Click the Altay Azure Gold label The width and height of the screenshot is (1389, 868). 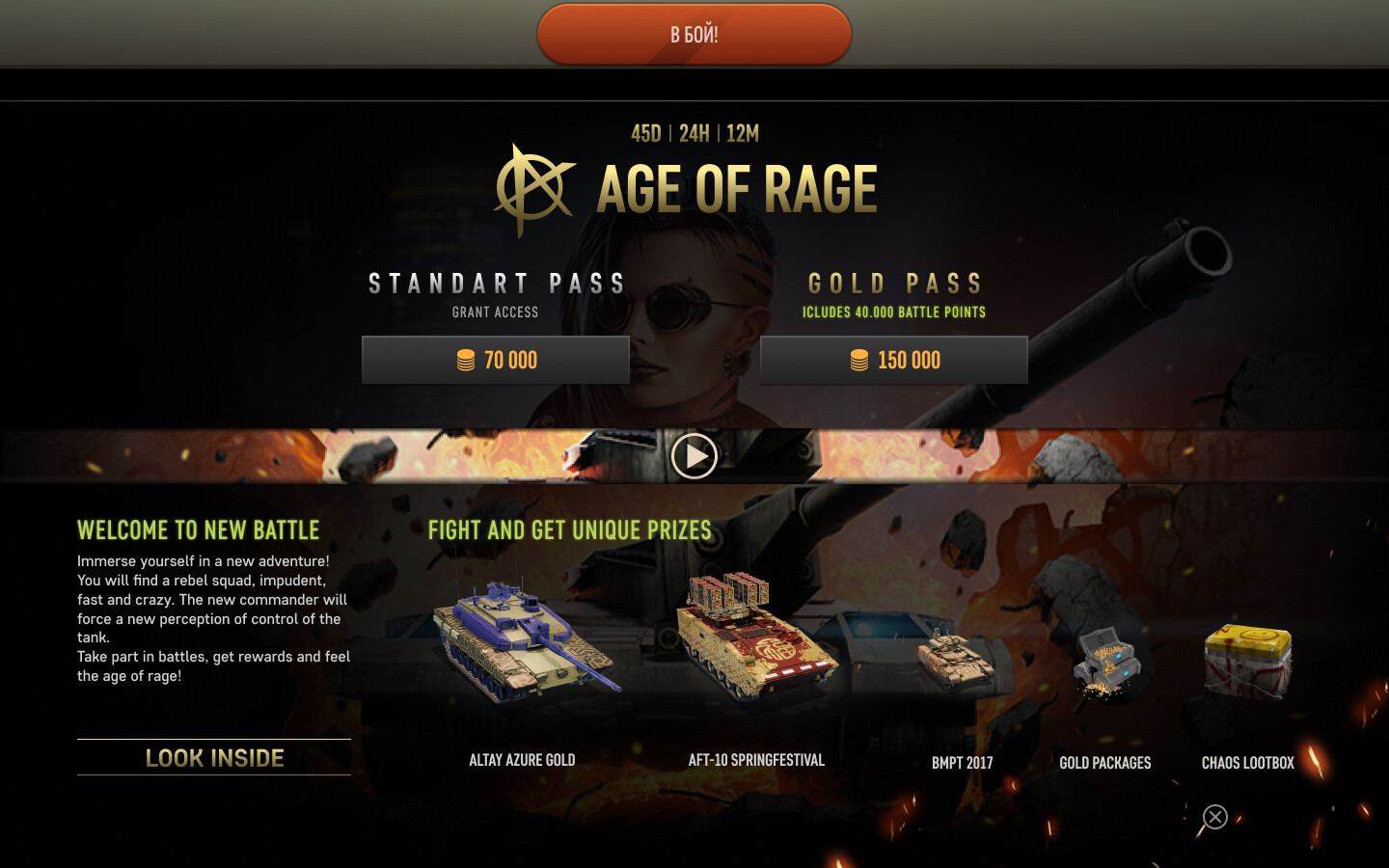pos(522,760)
